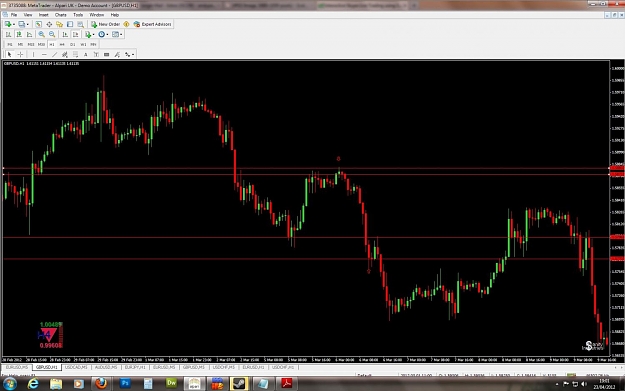This screenshot has width=625, height=391.
Task: Switch to the GBPUSD,M5 chart tab
Action: [x=194, y=367]
